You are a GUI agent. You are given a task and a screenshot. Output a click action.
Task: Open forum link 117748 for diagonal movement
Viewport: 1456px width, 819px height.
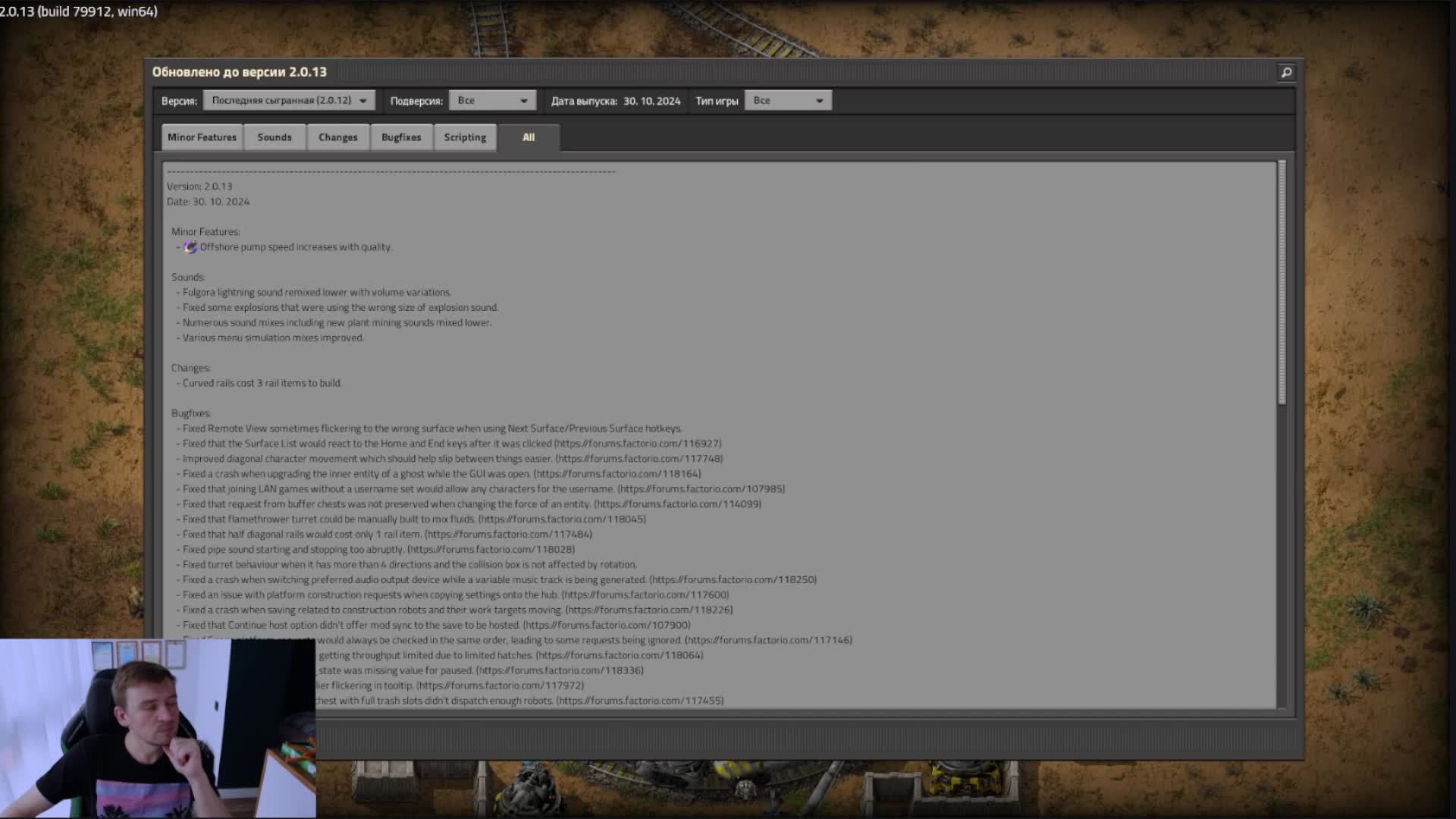point(639,459)
